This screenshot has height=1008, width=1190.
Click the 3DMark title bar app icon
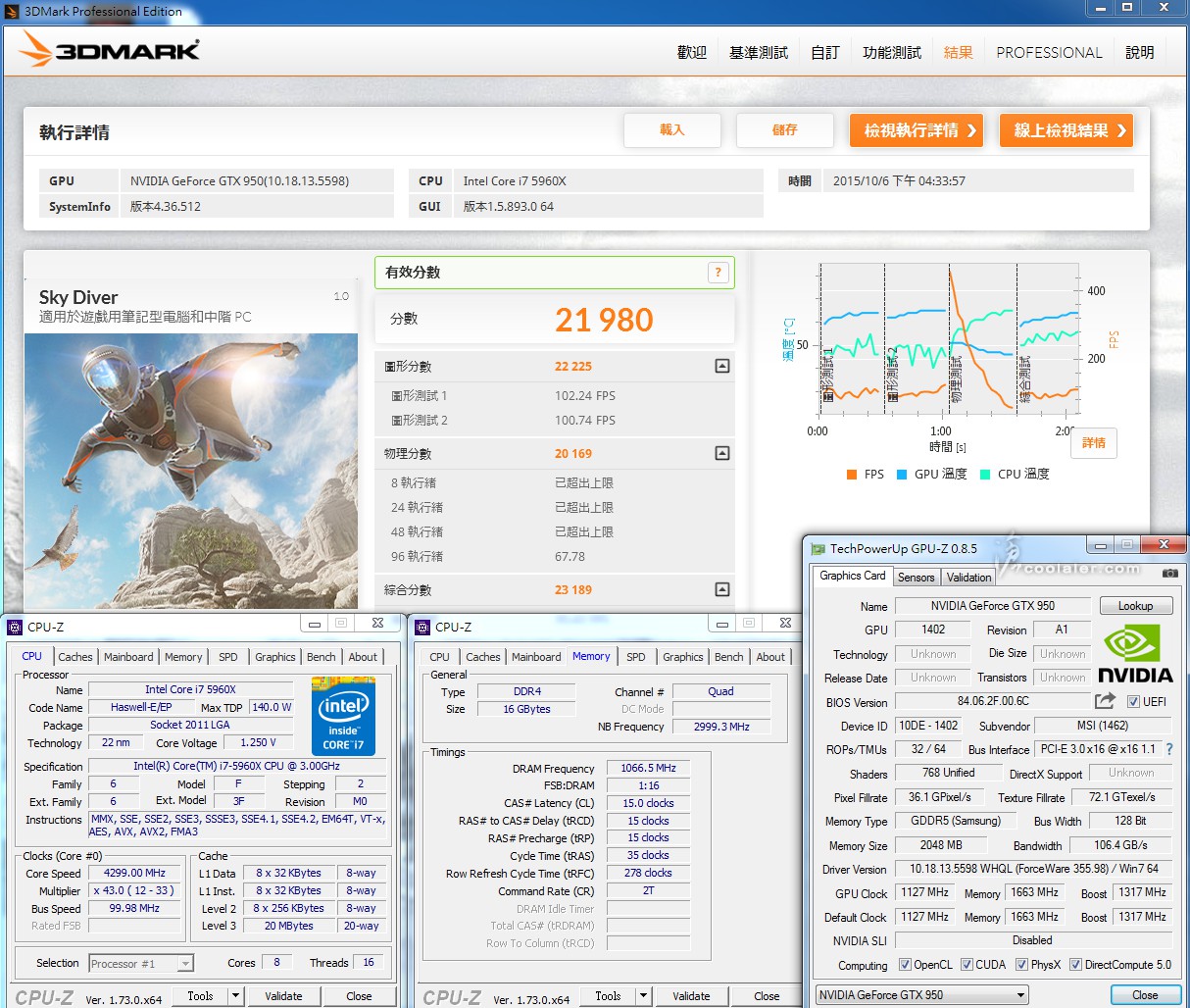click(12, 11)
